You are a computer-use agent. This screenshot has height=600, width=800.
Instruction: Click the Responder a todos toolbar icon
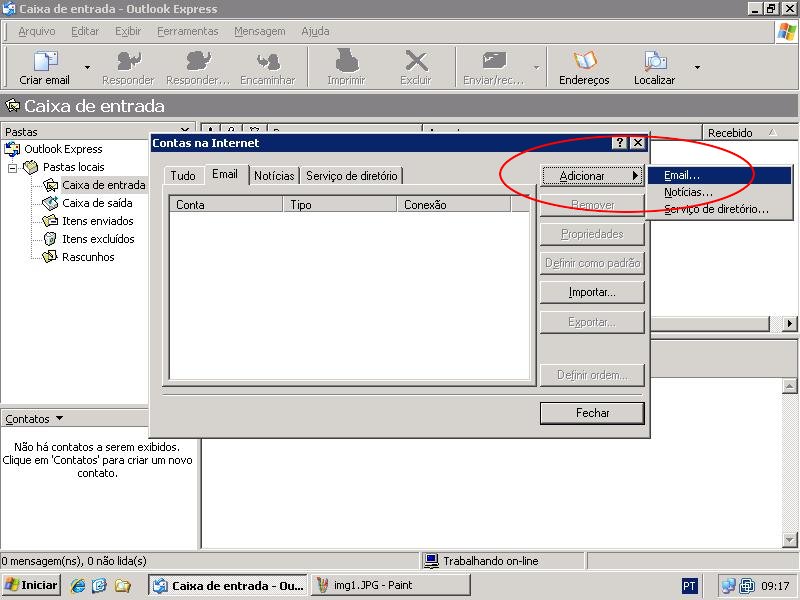198,61
